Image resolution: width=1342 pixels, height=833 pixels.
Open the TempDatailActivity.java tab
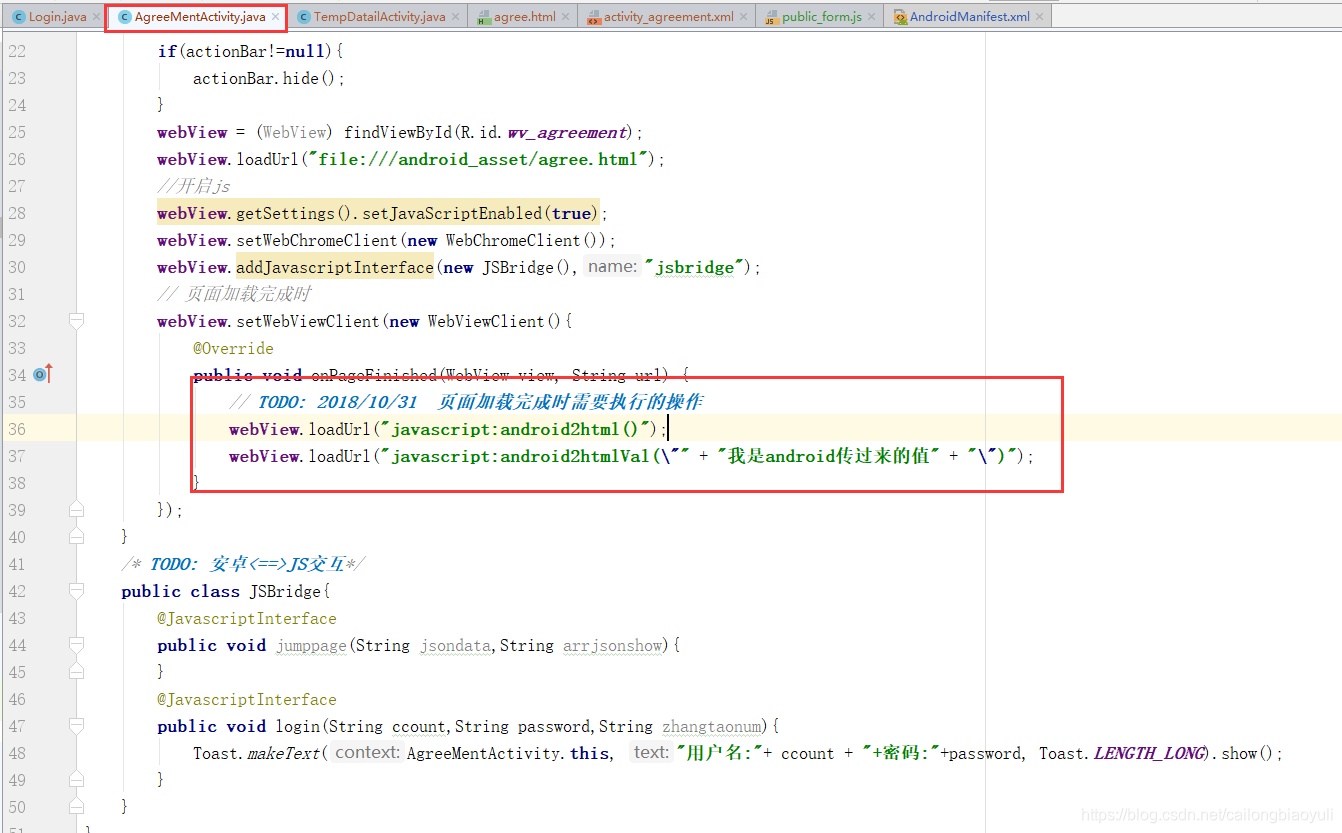379,17
